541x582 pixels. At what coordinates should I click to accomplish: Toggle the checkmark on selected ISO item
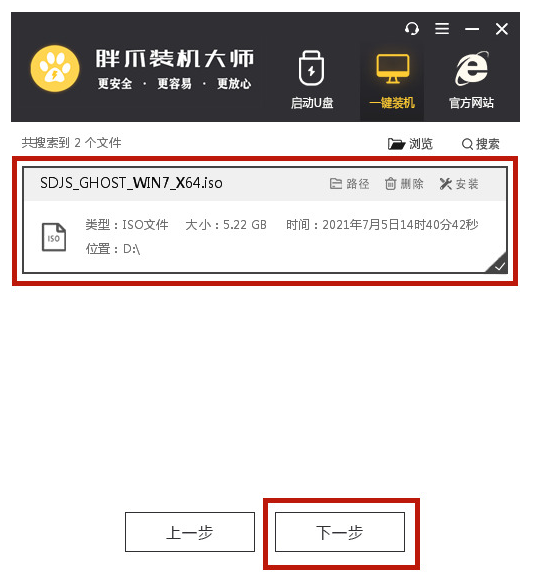[498, 264]
